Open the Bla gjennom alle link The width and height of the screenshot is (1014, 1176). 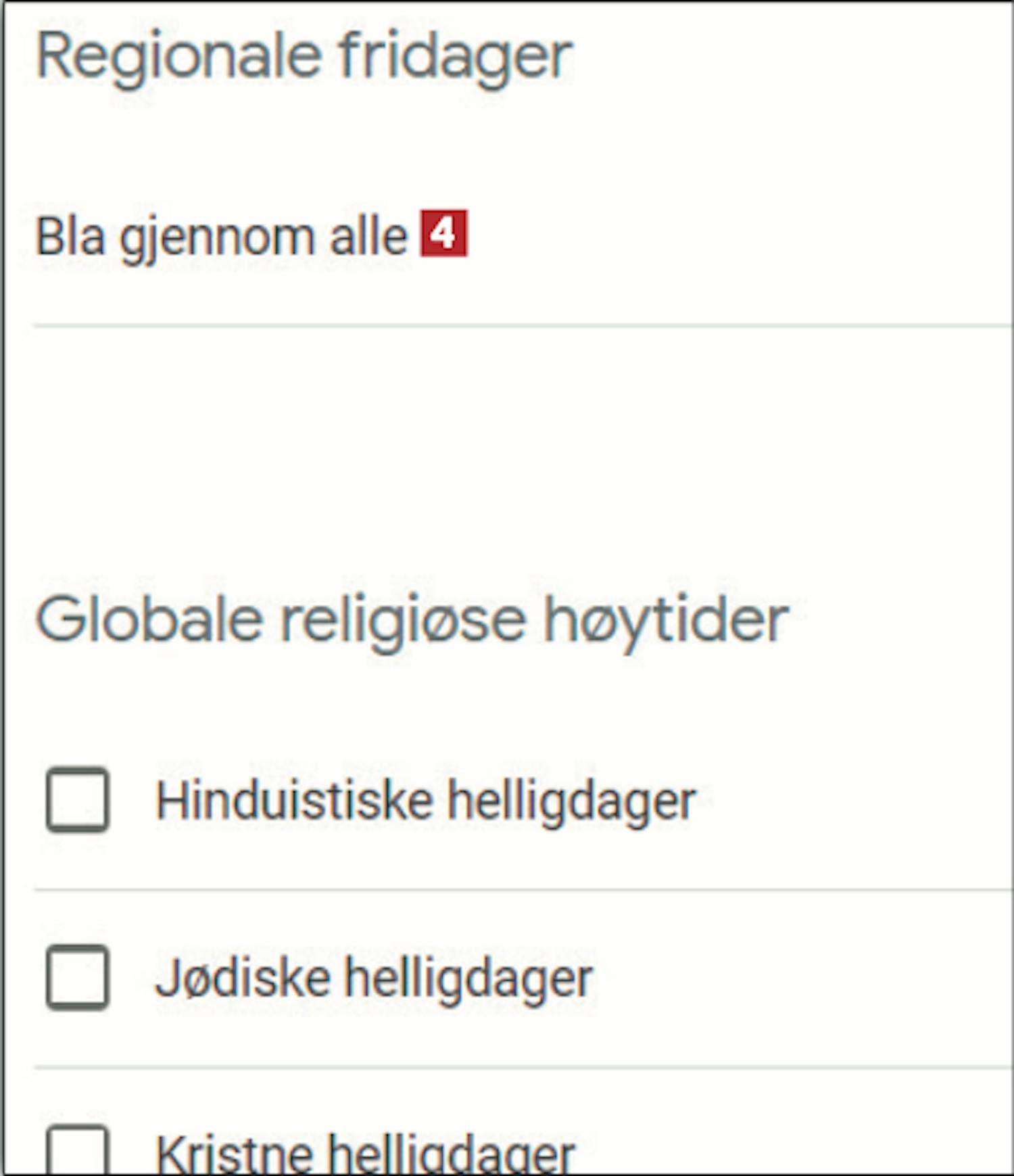pos(221,237)
